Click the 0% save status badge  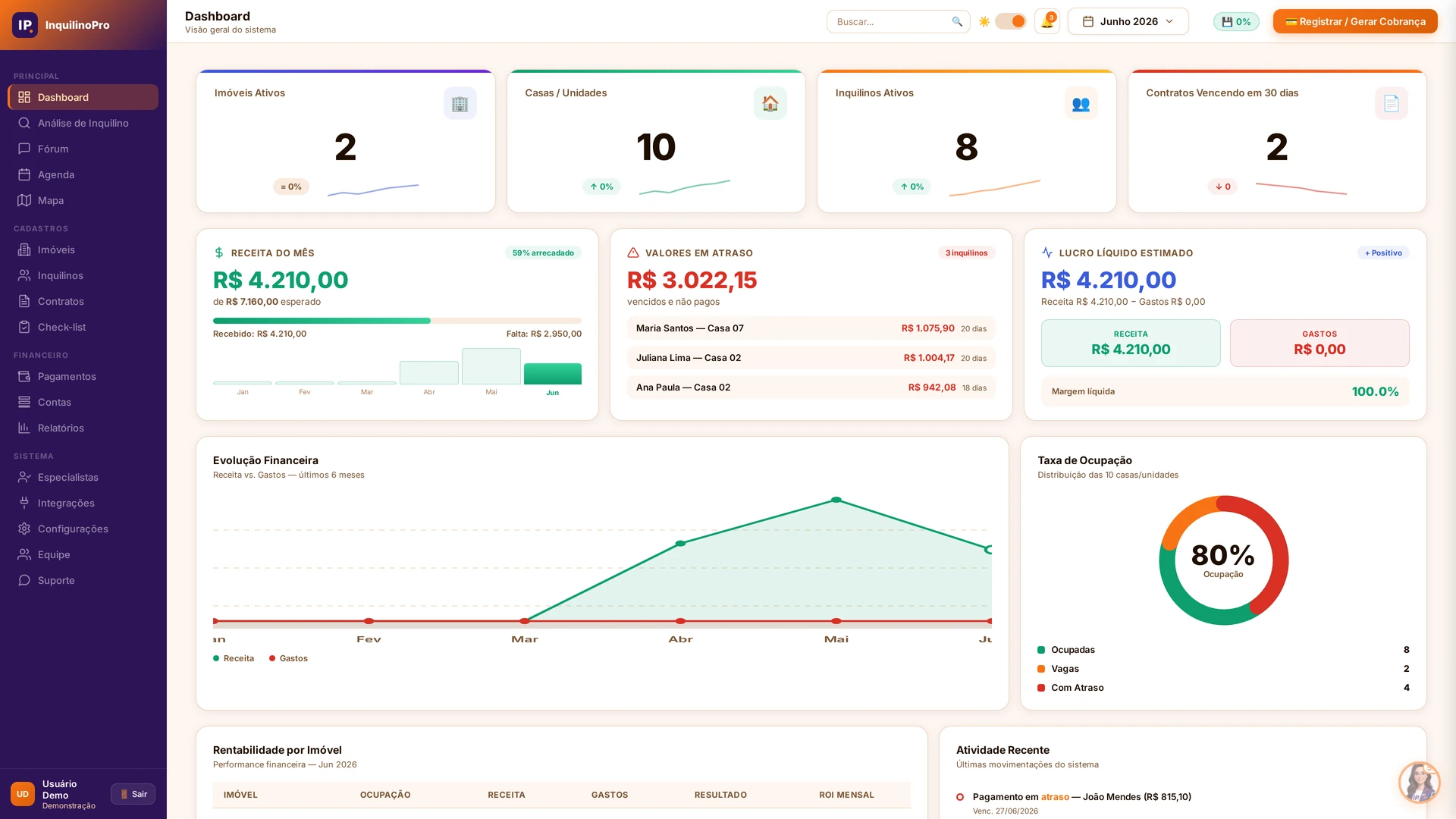(1236, 21)
